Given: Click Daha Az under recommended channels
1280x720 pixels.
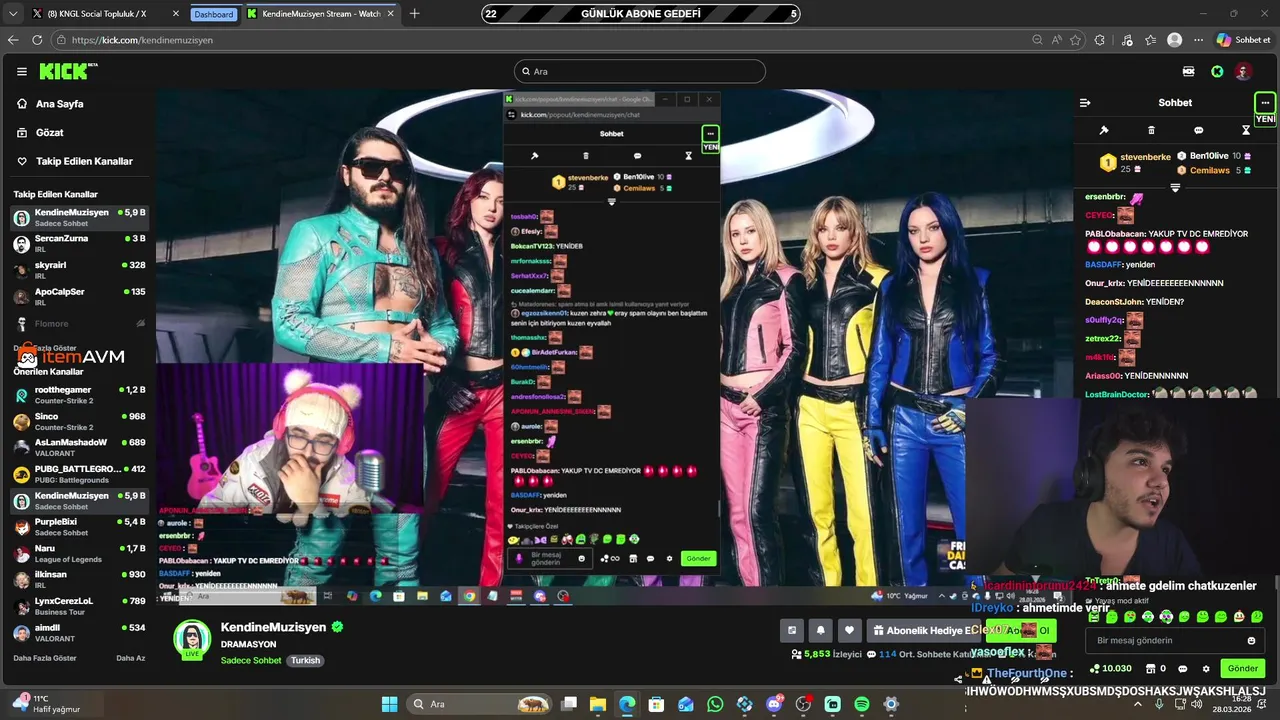Looking at the screenshot, I should 130,658.
